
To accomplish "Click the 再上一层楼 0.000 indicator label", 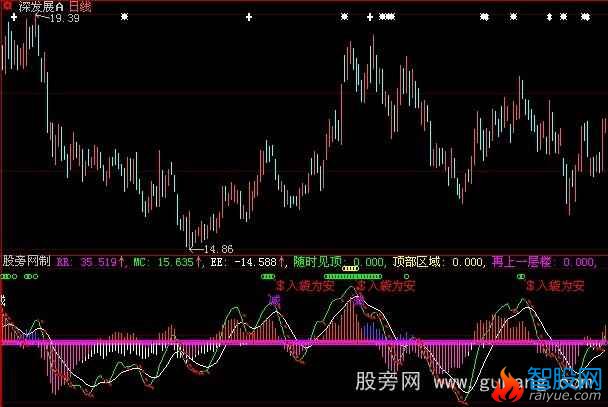I will (x=544, y=262).
